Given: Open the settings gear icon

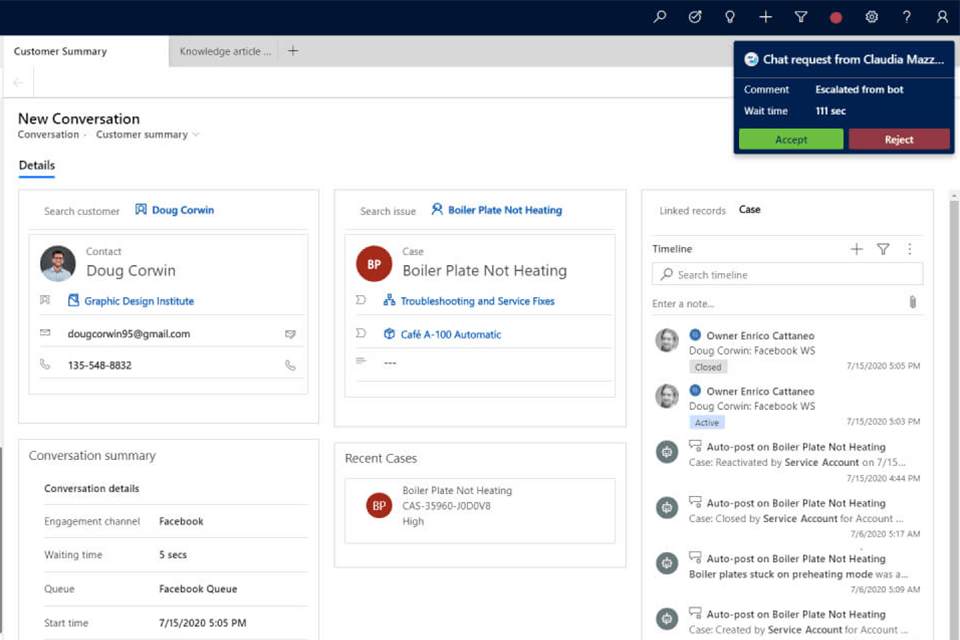Looking at the screenshot, I should [x=872, y=17].
